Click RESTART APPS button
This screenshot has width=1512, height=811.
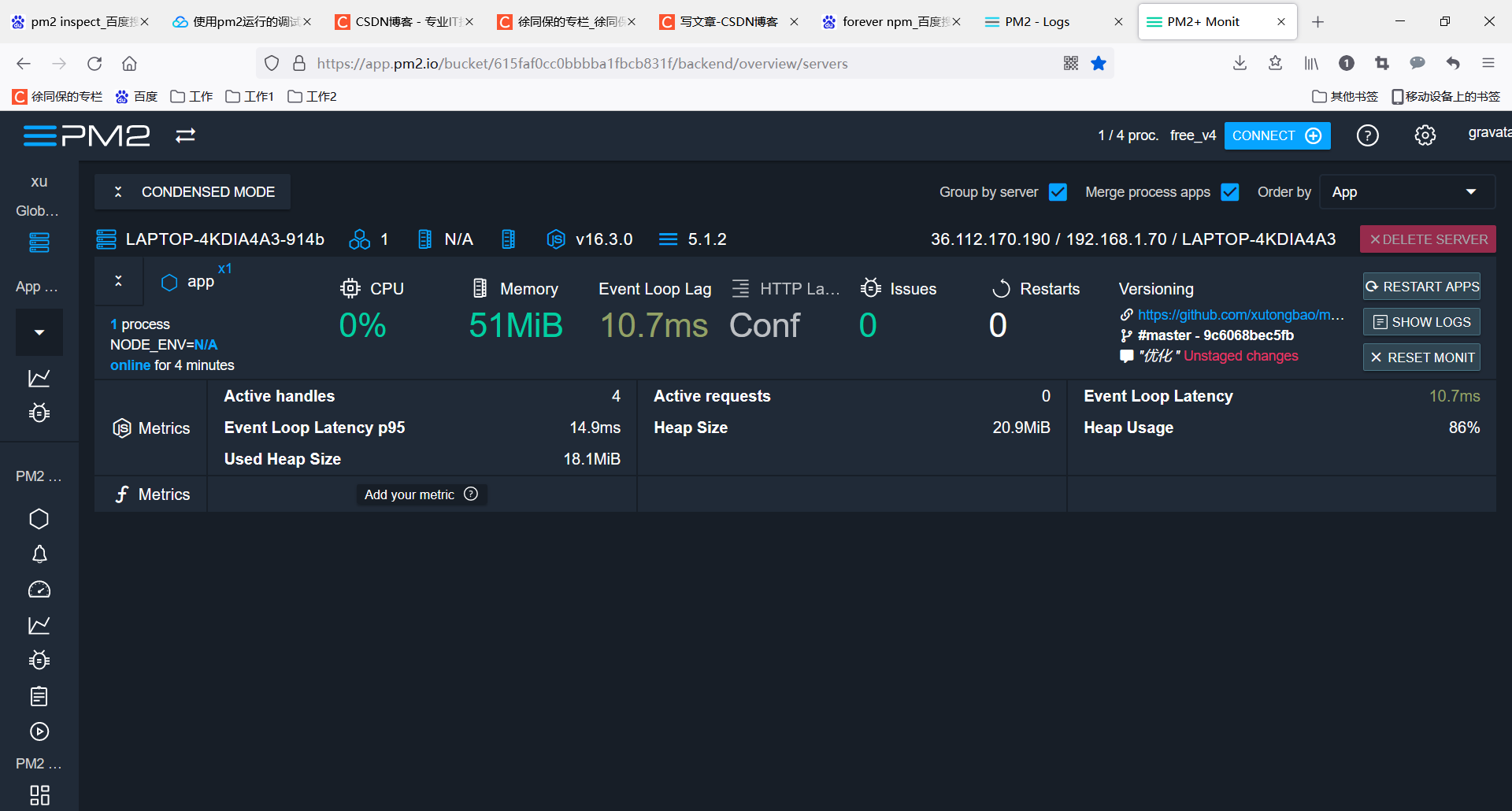(1421, 287)
